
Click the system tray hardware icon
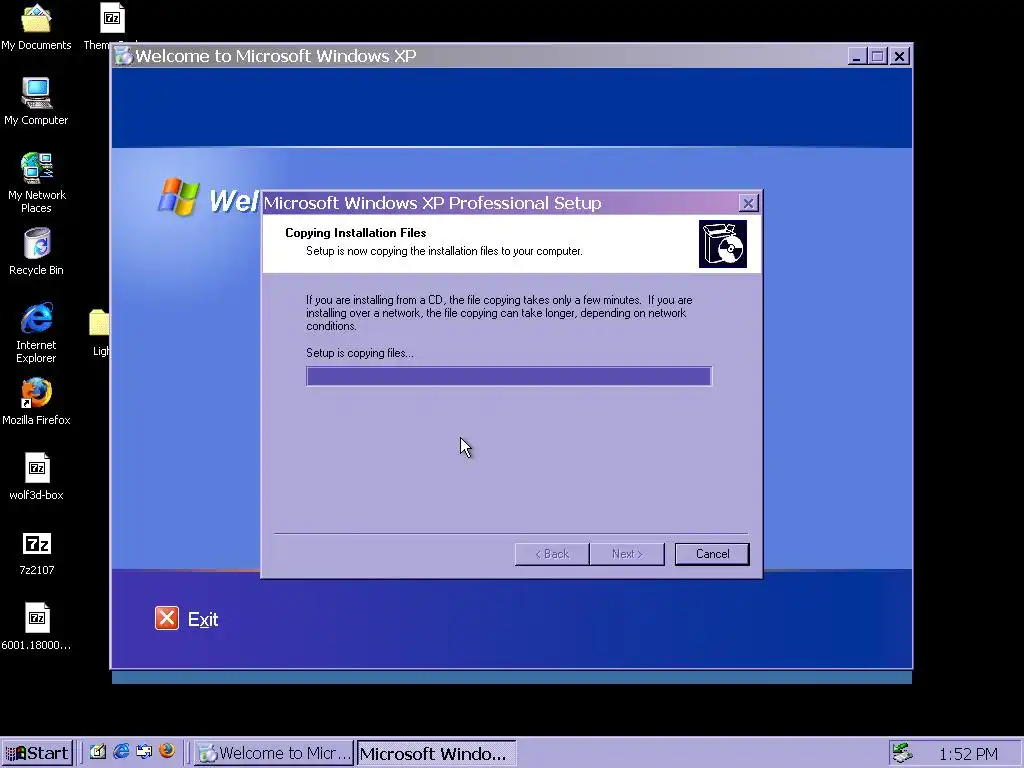click(x=902, y=752)
